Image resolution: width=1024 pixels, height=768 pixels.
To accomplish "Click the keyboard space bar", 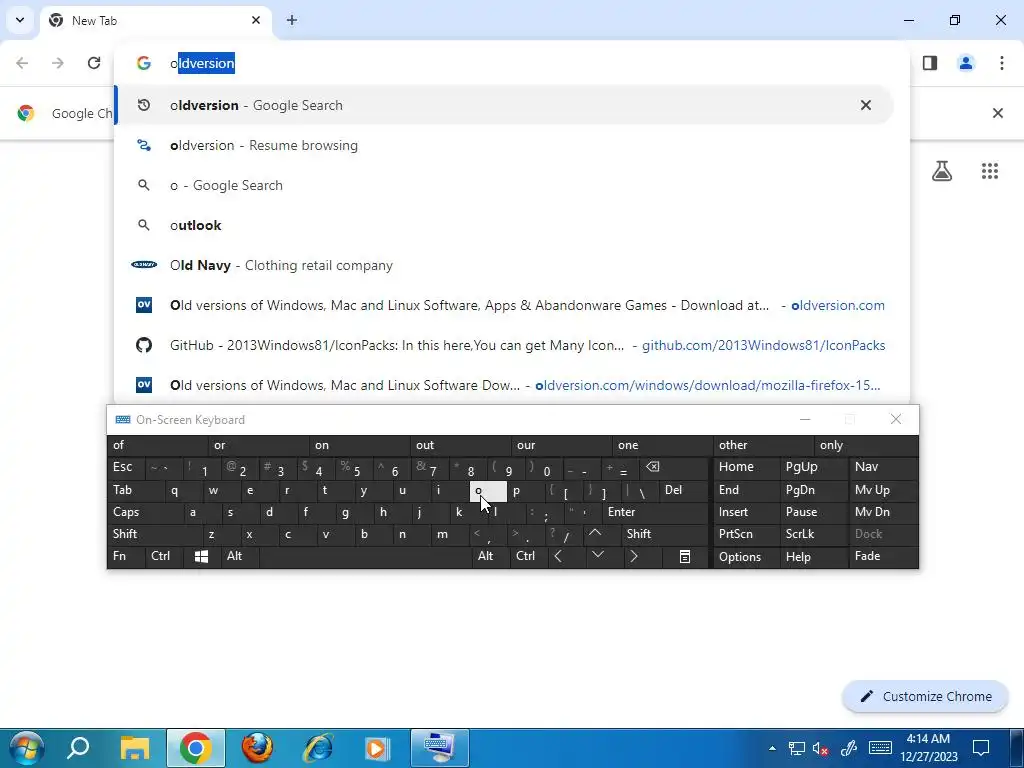I will 365,556.
